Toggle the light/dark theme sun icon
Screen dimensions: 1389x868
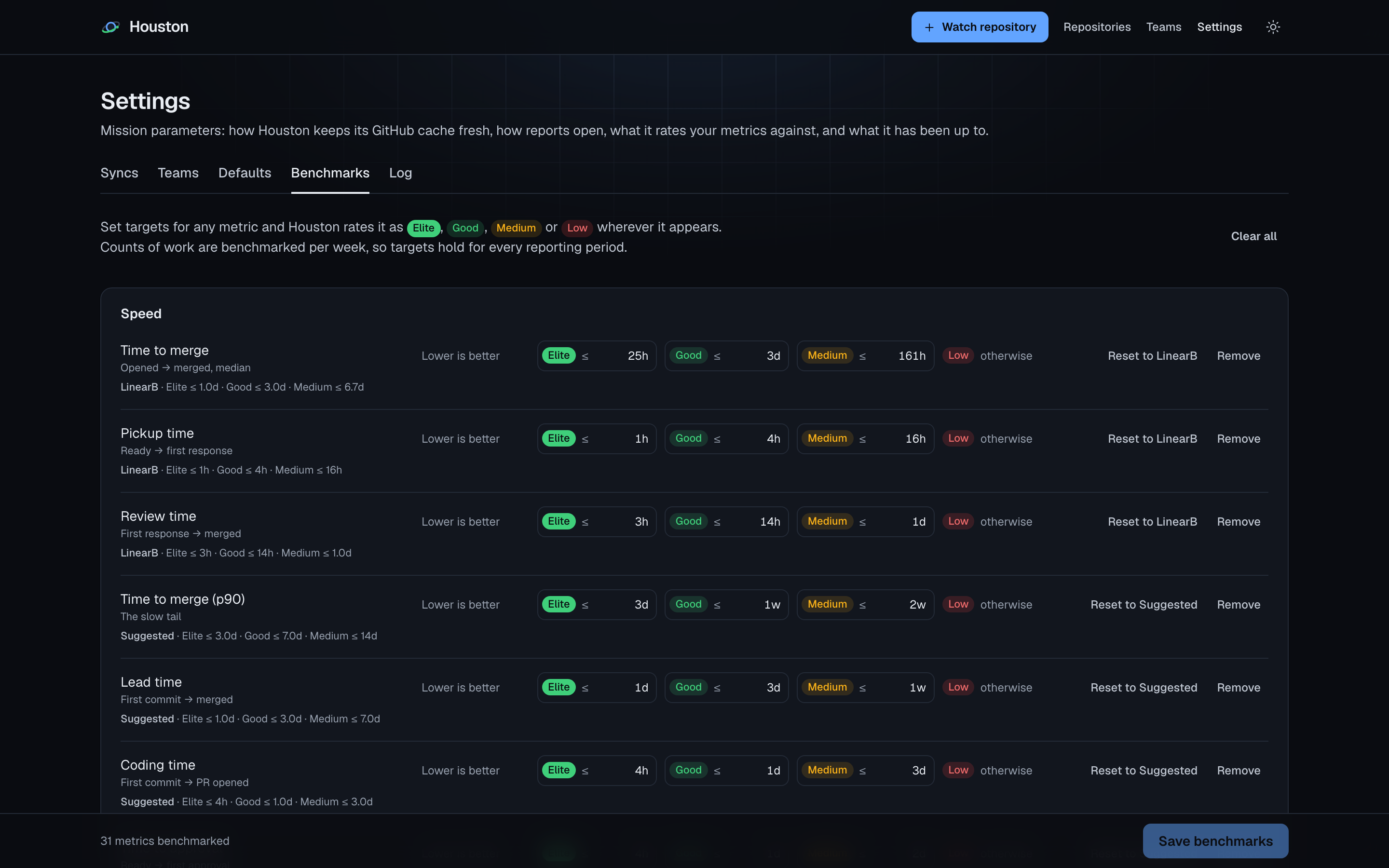tap(1272, 27)
